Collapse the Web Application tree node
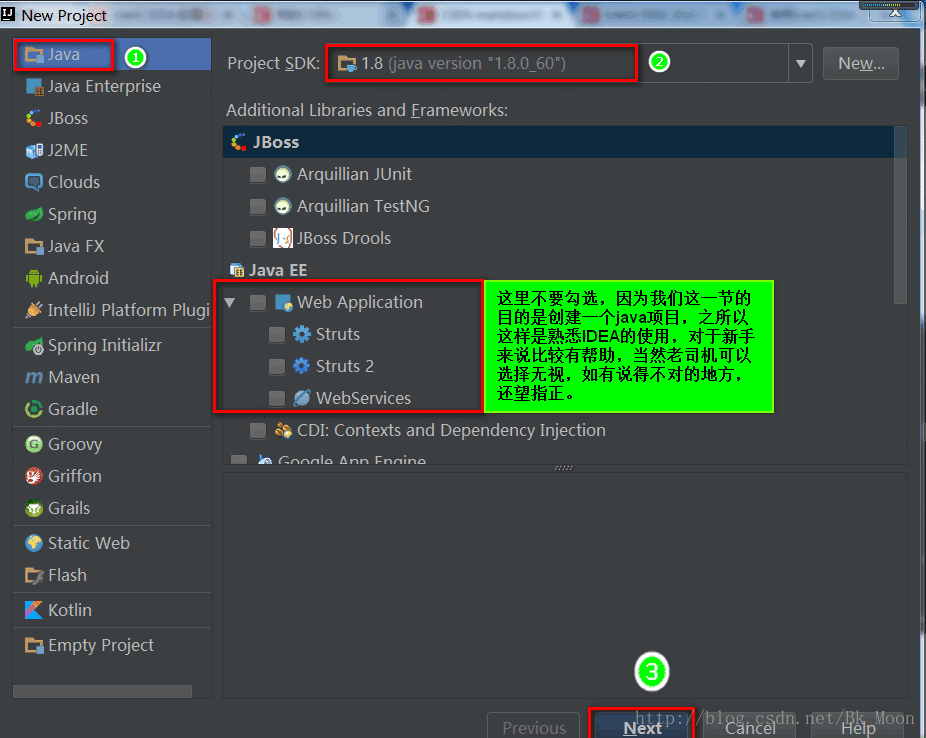This screenshot has width=926, height=738. click(x=230, y=303)
